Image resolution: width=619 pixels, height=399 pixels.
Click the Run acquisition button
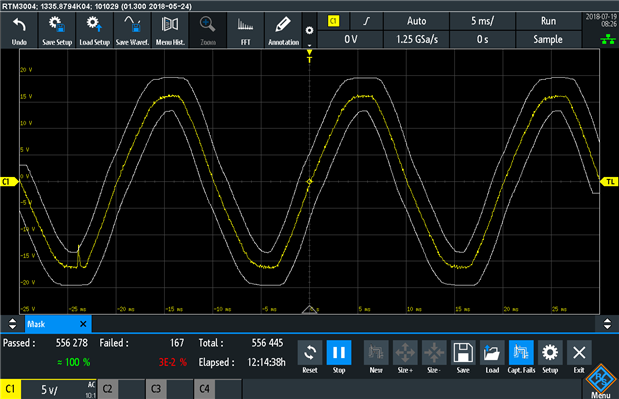[548, 21]
